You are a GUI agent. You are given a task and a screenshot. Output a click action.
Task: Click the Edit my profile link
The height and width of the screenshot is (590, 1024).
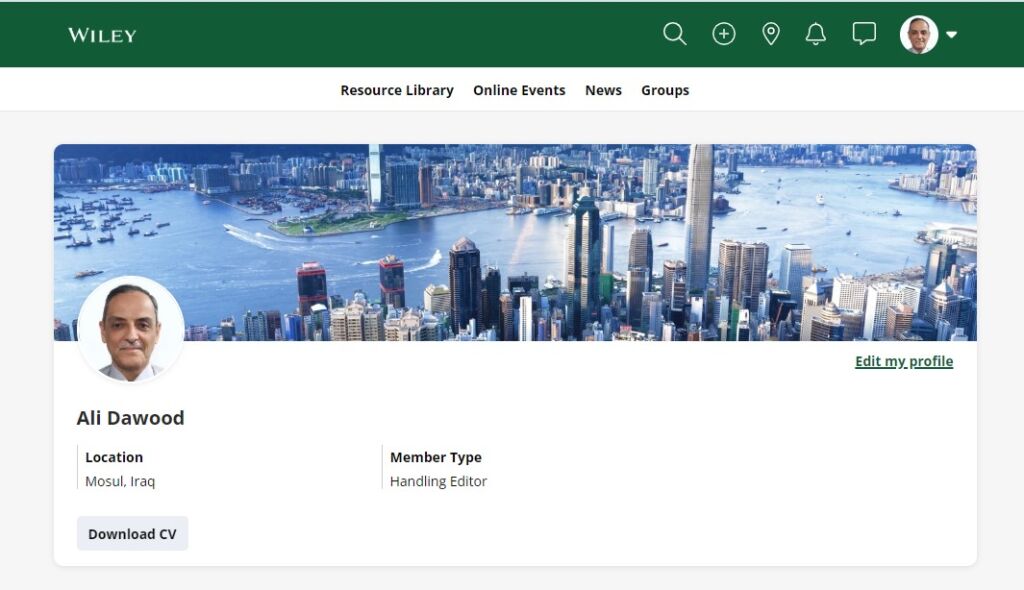point(904,362)
